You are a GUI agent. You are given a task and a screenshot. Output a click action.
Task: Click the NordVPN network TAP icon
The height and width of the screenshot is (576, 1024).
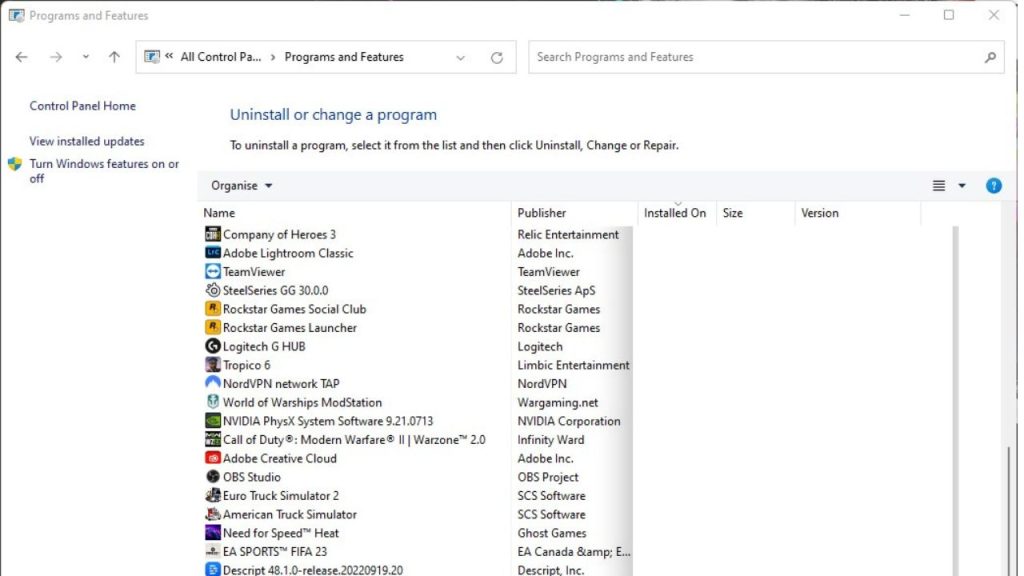pos(212,383)
